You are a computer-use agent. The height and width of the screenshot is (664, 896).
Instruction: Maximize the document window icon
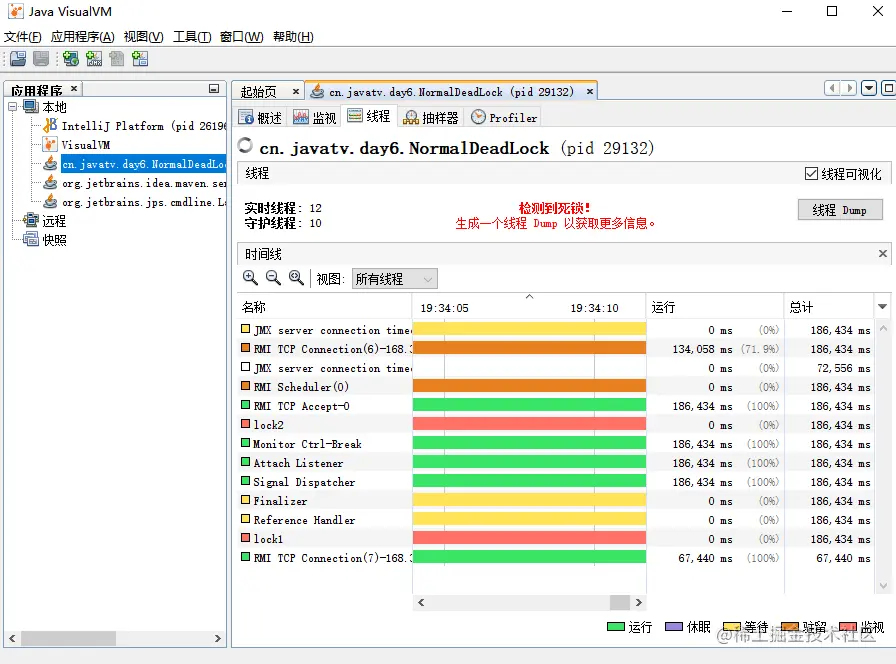pyautogui.click(x=888, y=89)
